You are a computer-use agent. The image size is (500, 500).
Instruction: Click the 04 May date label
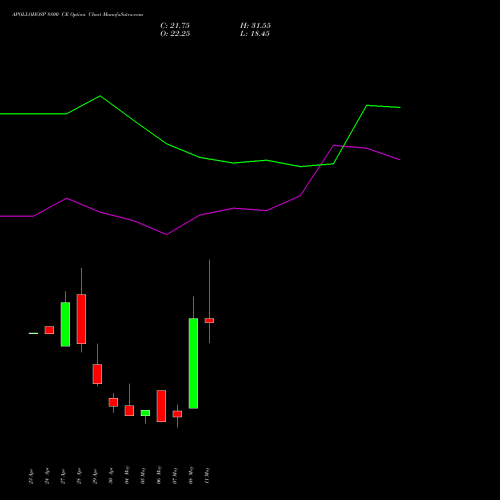pos(127,475)
